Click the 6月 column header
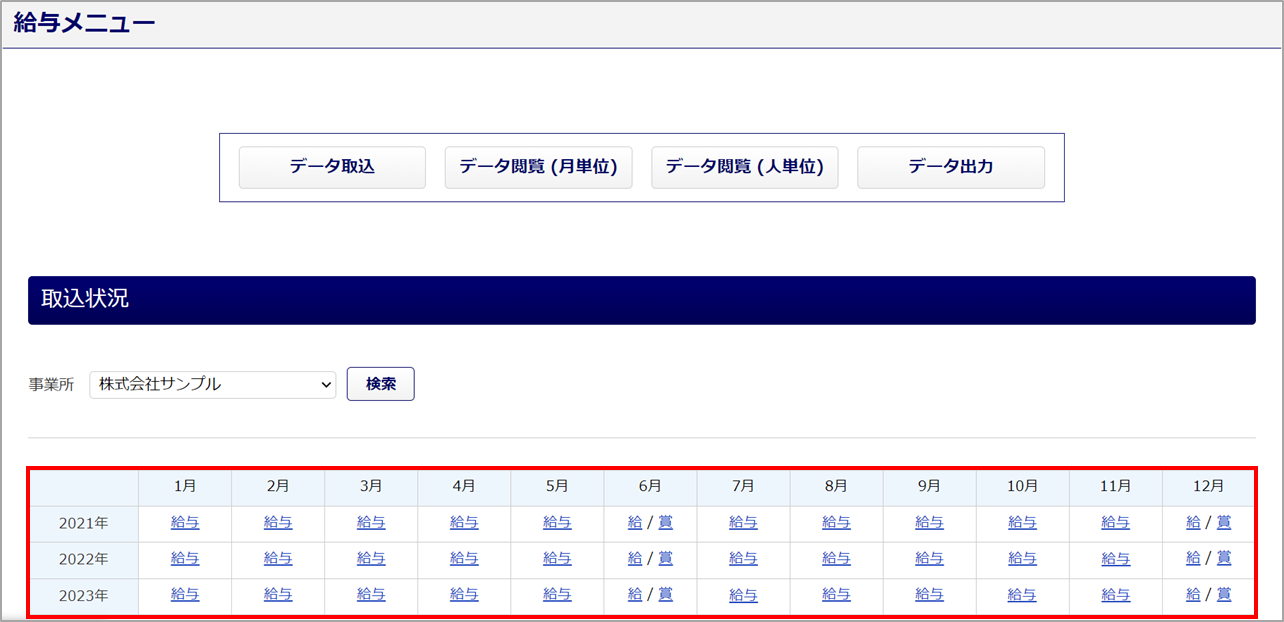1284x622 pixels. click(x=650, y=487)
